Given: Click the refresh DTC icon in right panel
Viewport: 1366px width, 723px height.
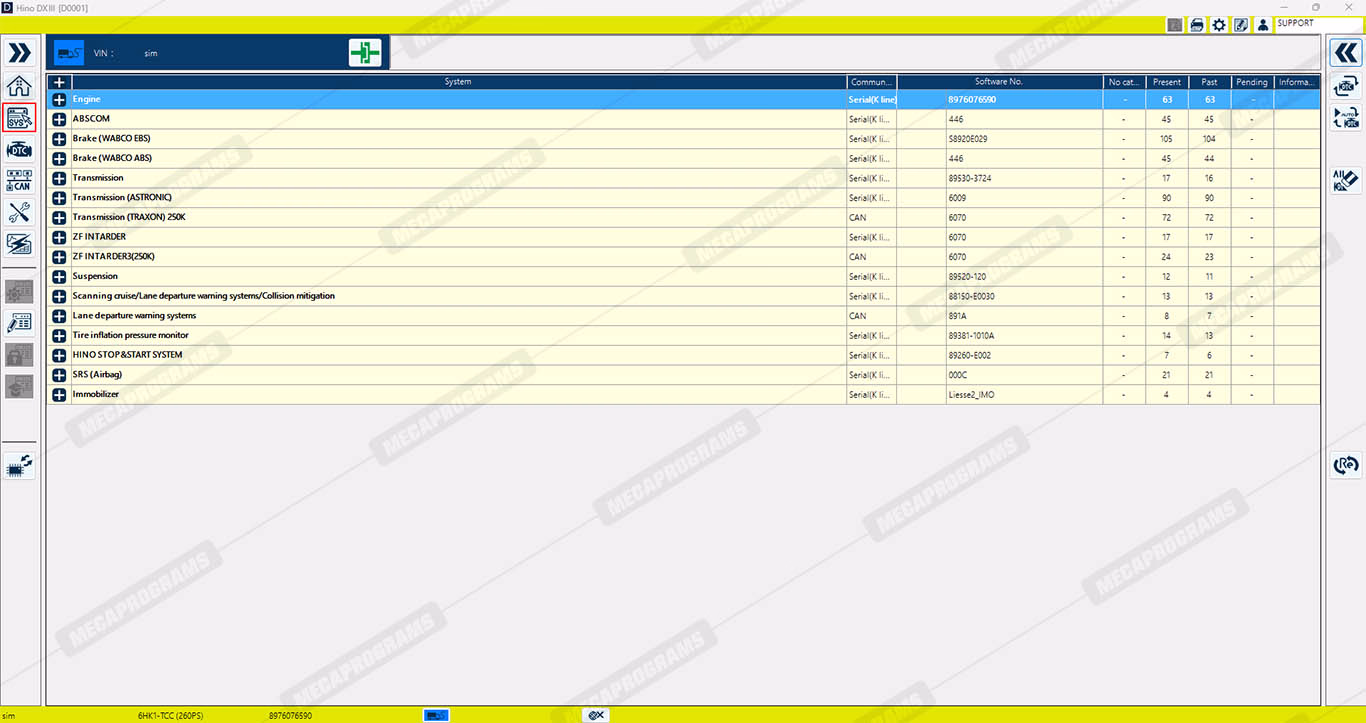Looking at the screenshot, I should click(x=1346, y=86).
